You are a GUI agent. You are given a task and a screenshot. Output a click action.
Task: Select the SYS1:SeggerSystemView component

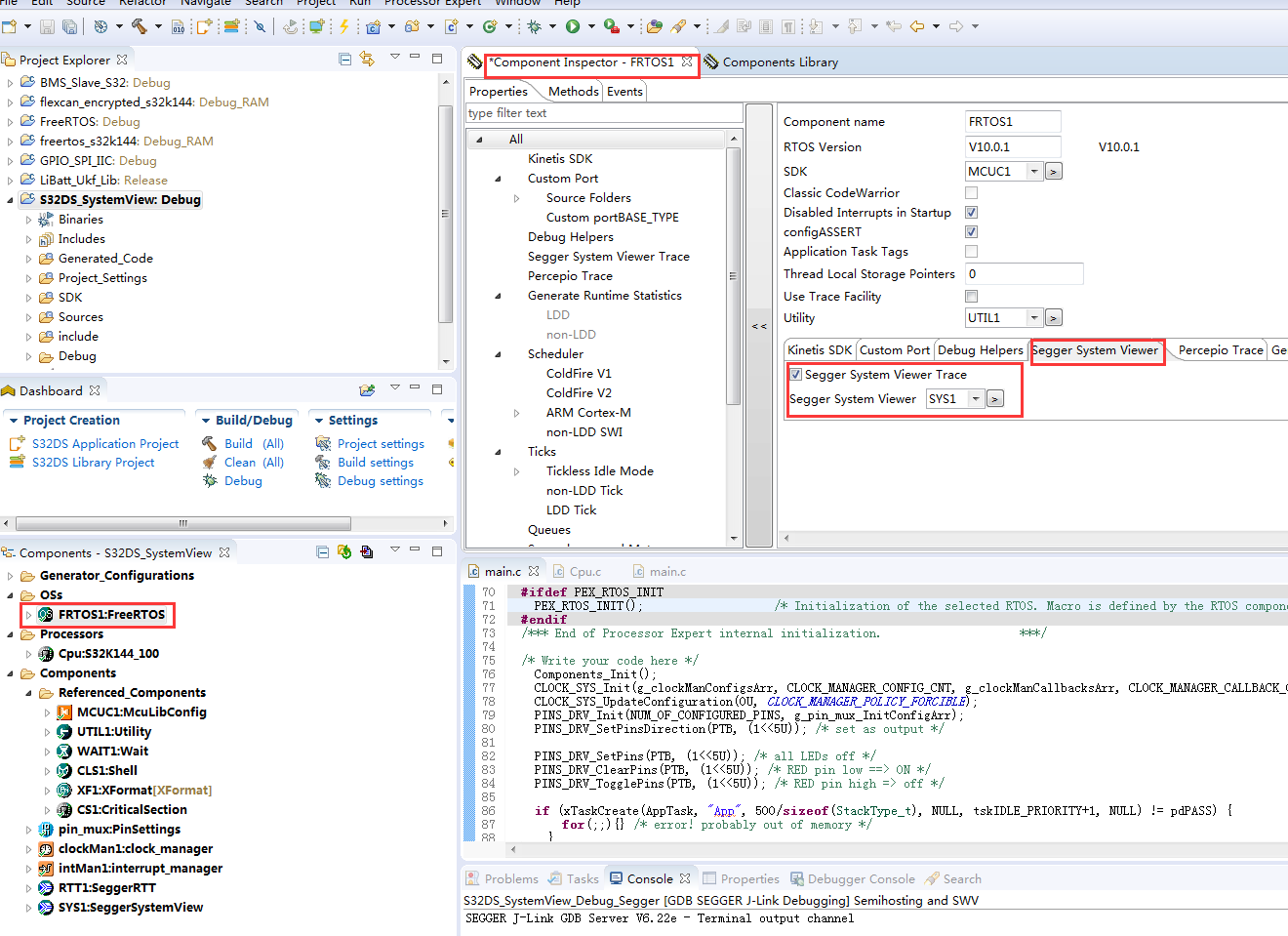pos(131,908)
